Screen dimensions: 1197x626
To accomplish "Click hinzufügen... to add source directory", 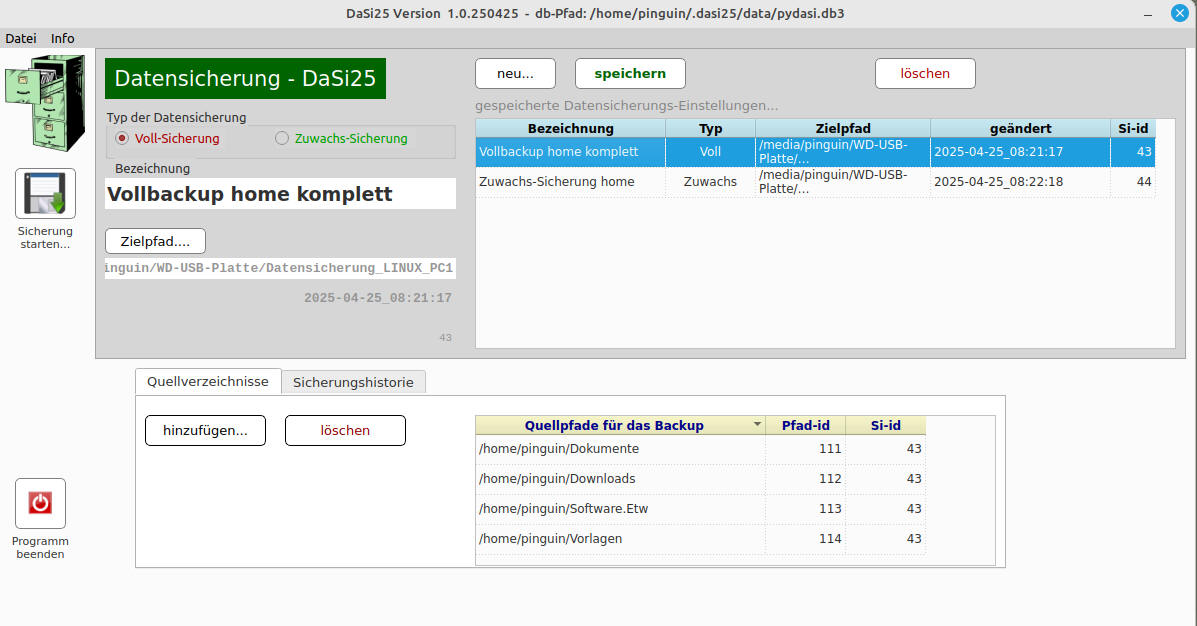I will pyautogui.click(x=205, y=430).
